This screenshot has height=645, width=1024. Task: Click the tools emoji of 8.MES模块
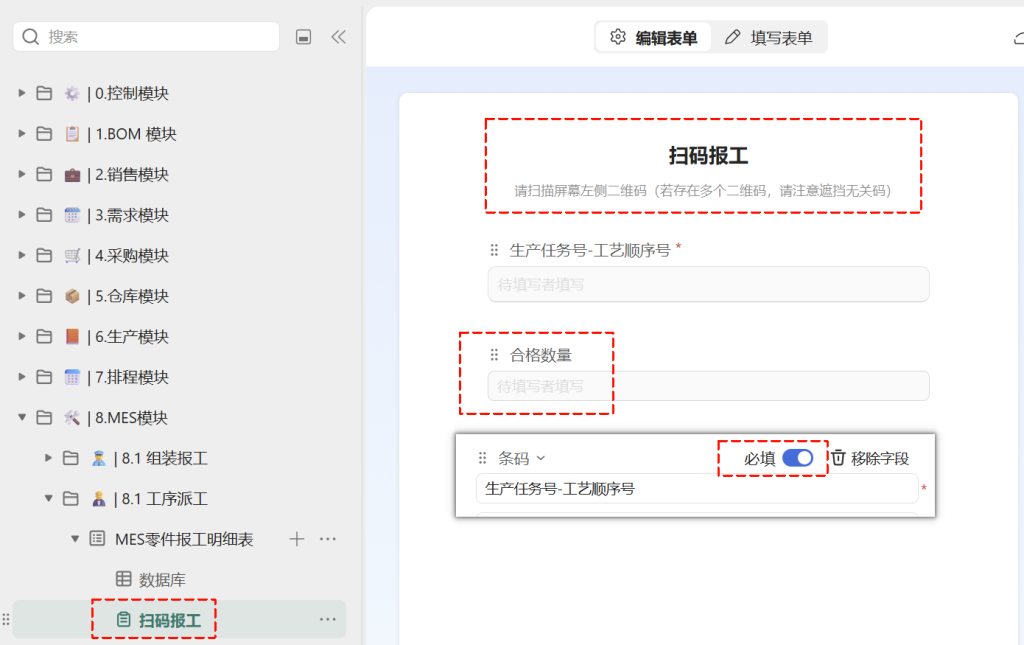[72, 417]
